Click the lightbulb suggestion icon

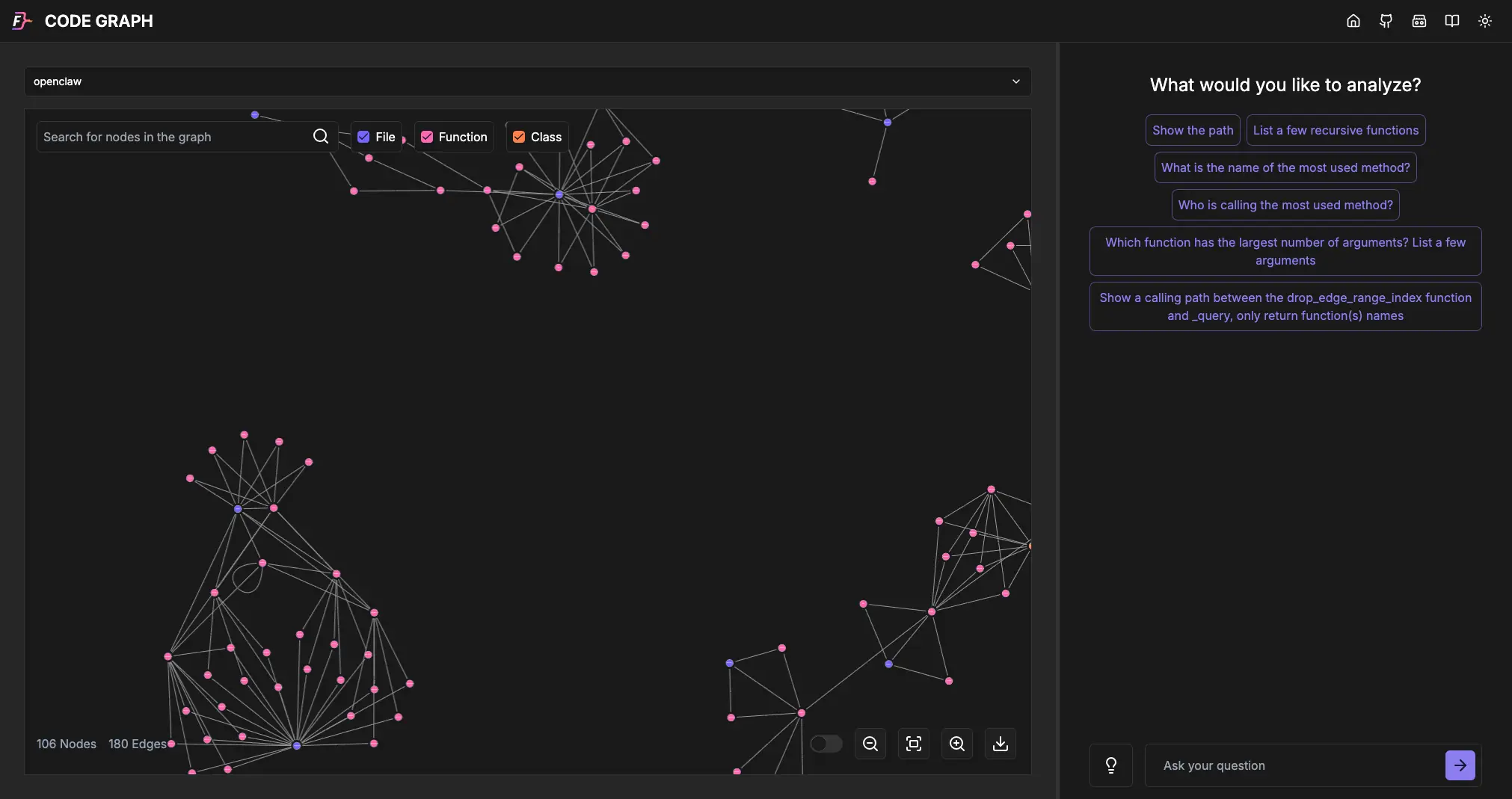[x=1111, y=765]
